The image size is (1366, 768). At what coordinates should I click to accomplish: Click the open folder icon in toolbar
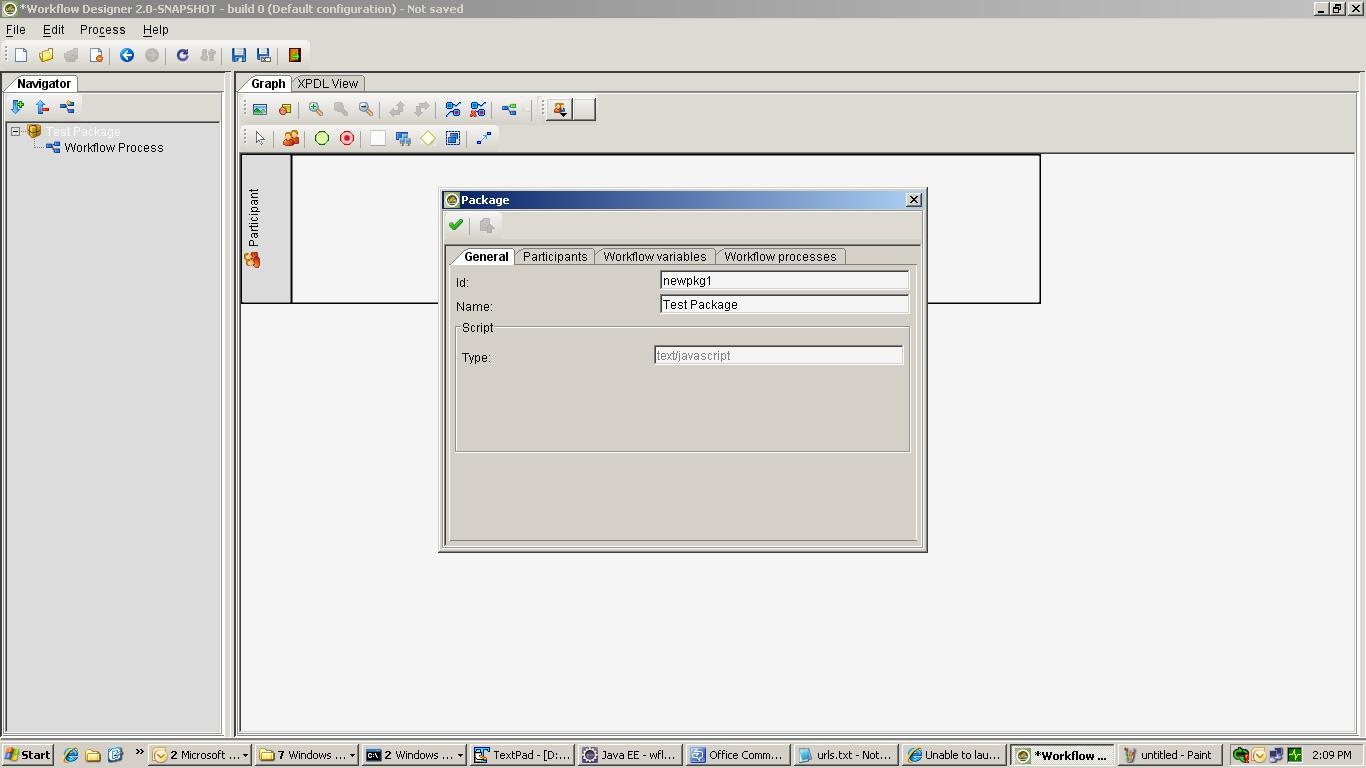pos(46,55)
